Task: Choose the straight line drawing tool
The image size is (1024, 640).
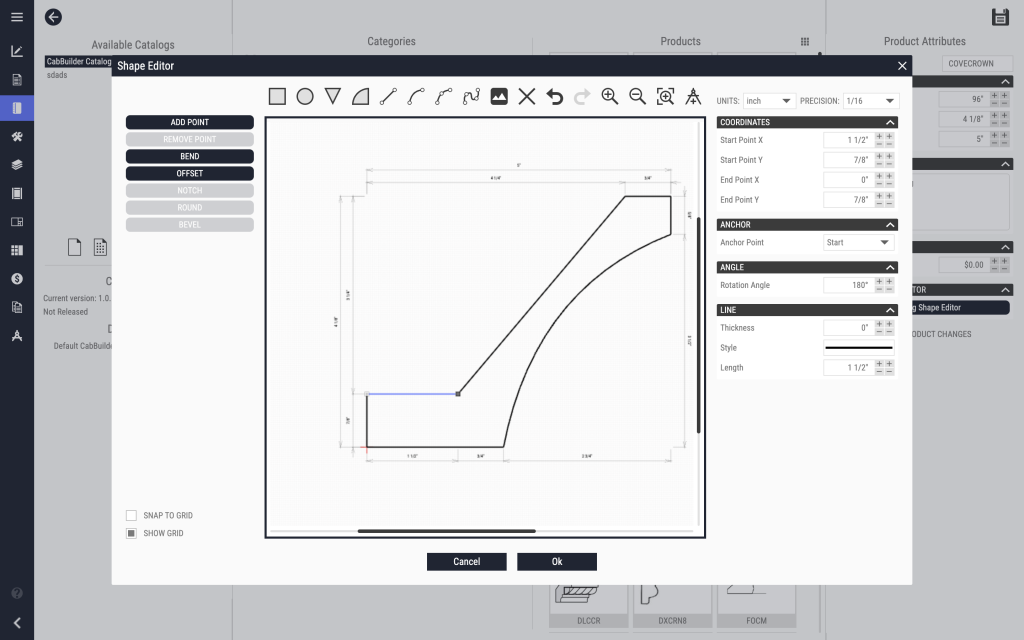Action: 389,97
